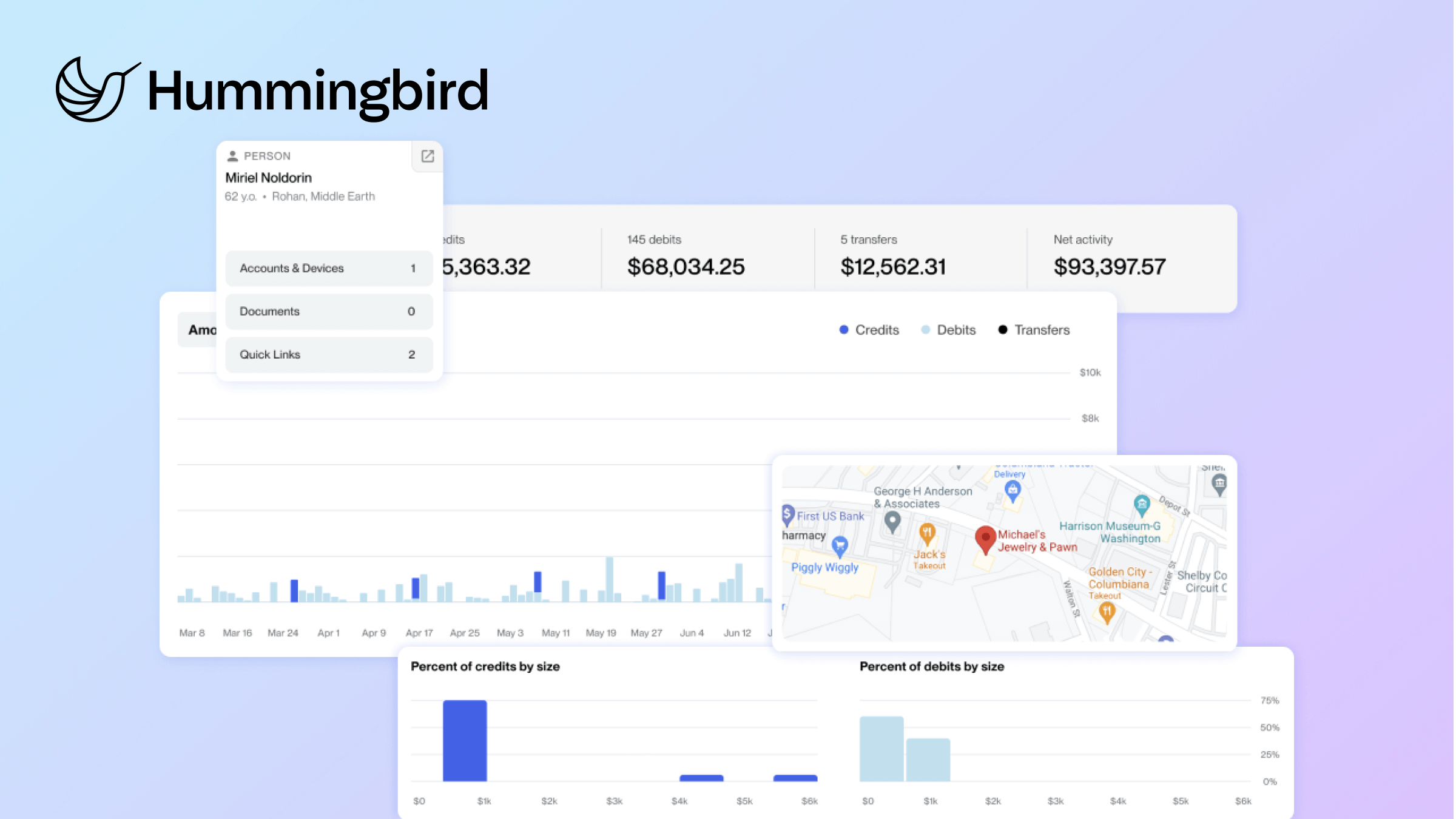Select the partially hidden Amount tab
Viewport: 1456px width, 819px height.
coord(197,330)
